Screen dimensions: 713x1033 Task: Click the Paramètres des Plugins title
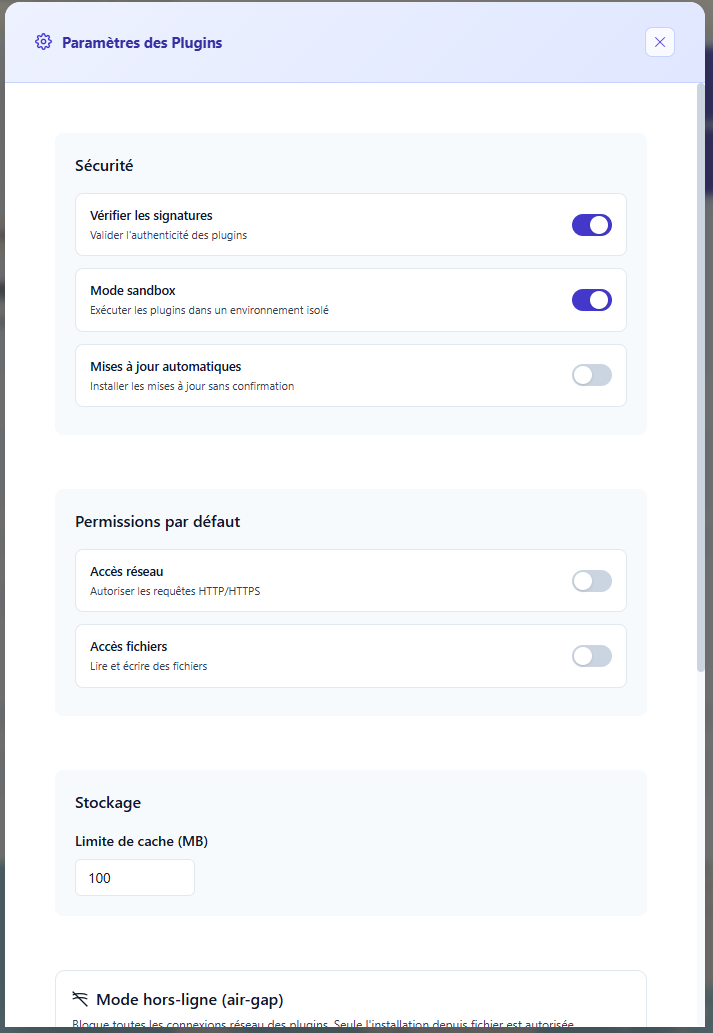click(142, 43)
